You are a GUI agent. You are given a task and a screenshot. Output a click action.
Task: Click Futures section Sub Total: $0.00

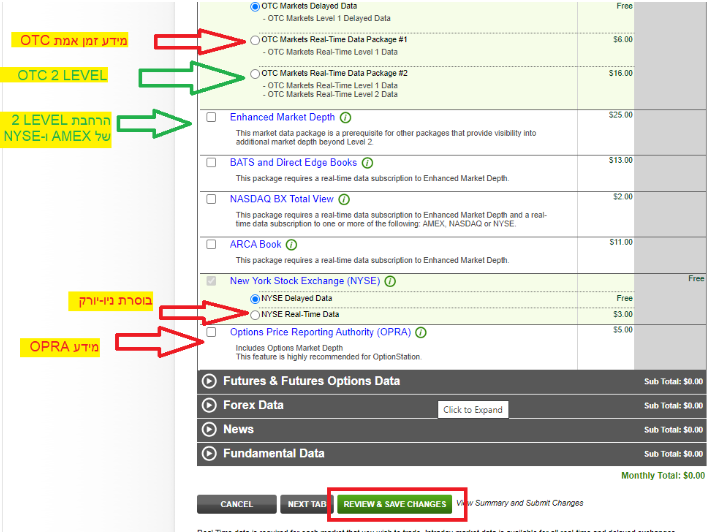pos(673,381)
